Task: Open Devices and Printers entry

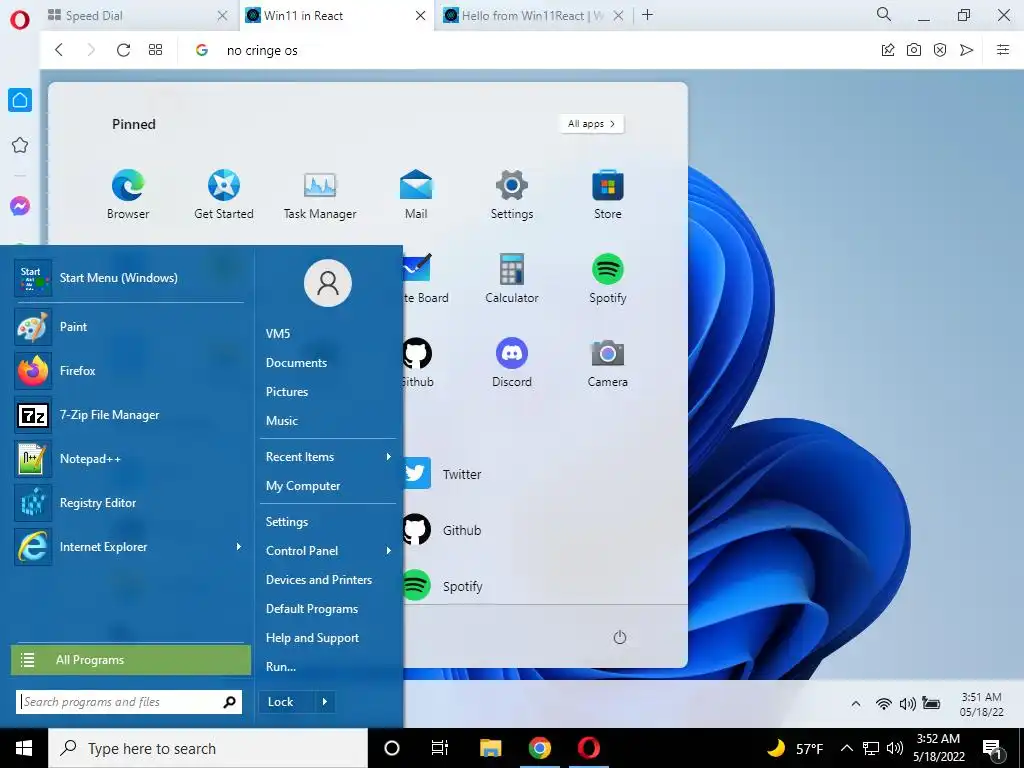Action: point(319,580)
